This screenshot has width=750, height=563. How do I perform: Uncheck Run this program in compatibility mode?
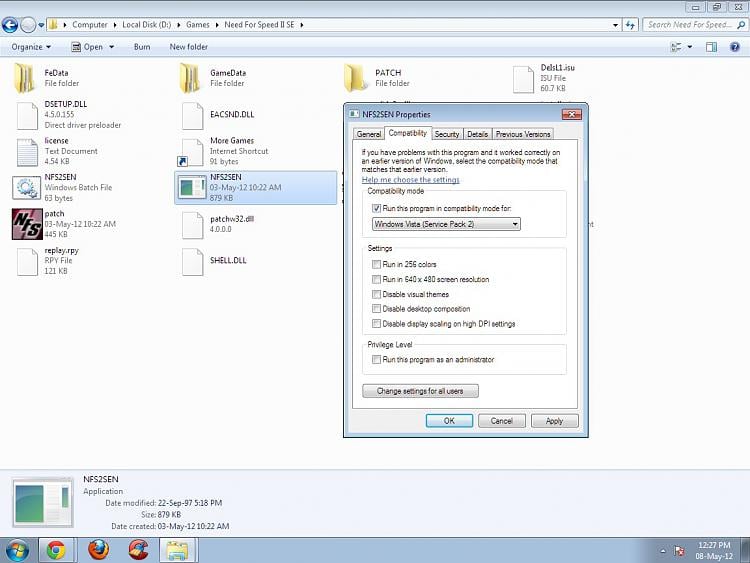(376, 209)
